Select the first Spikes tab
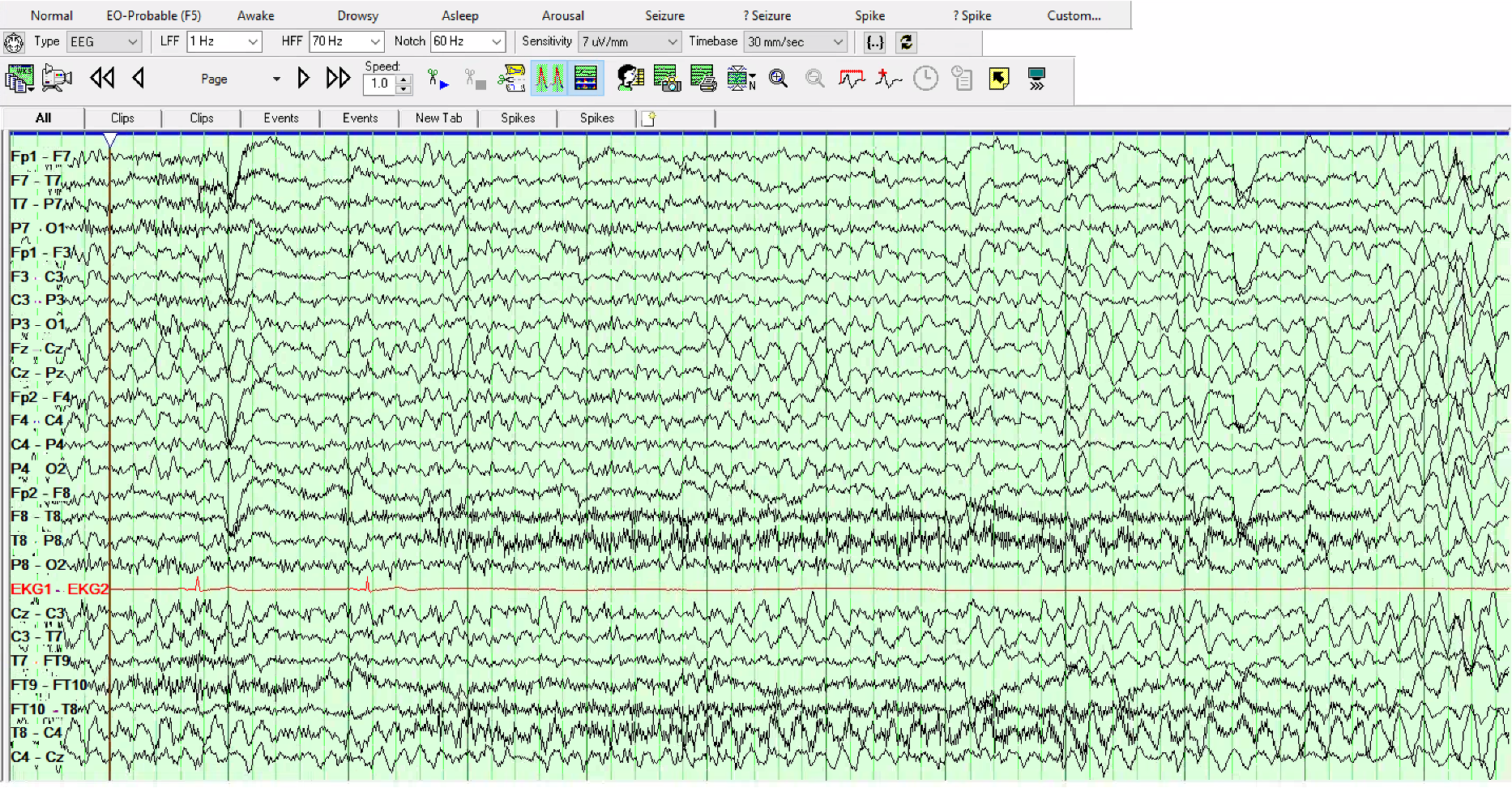 518,118
